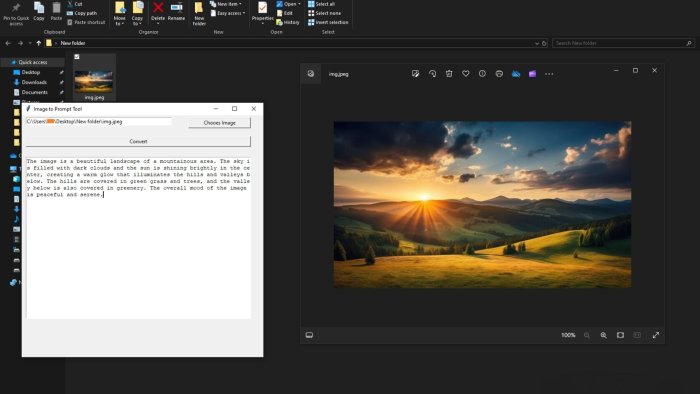Image resolution: width=700 pixels, height=394 pixels.
Task: Click History in the Open group
Action: point(288,22)
